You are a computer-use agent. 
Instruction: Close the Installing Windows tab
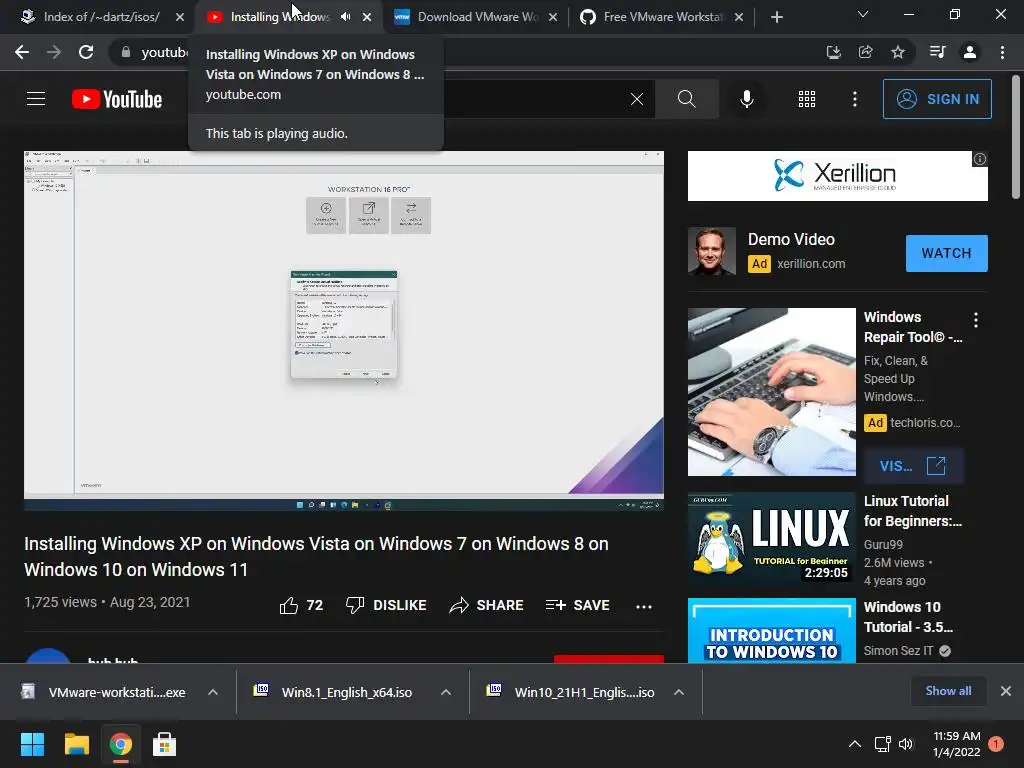coord(367,17)
